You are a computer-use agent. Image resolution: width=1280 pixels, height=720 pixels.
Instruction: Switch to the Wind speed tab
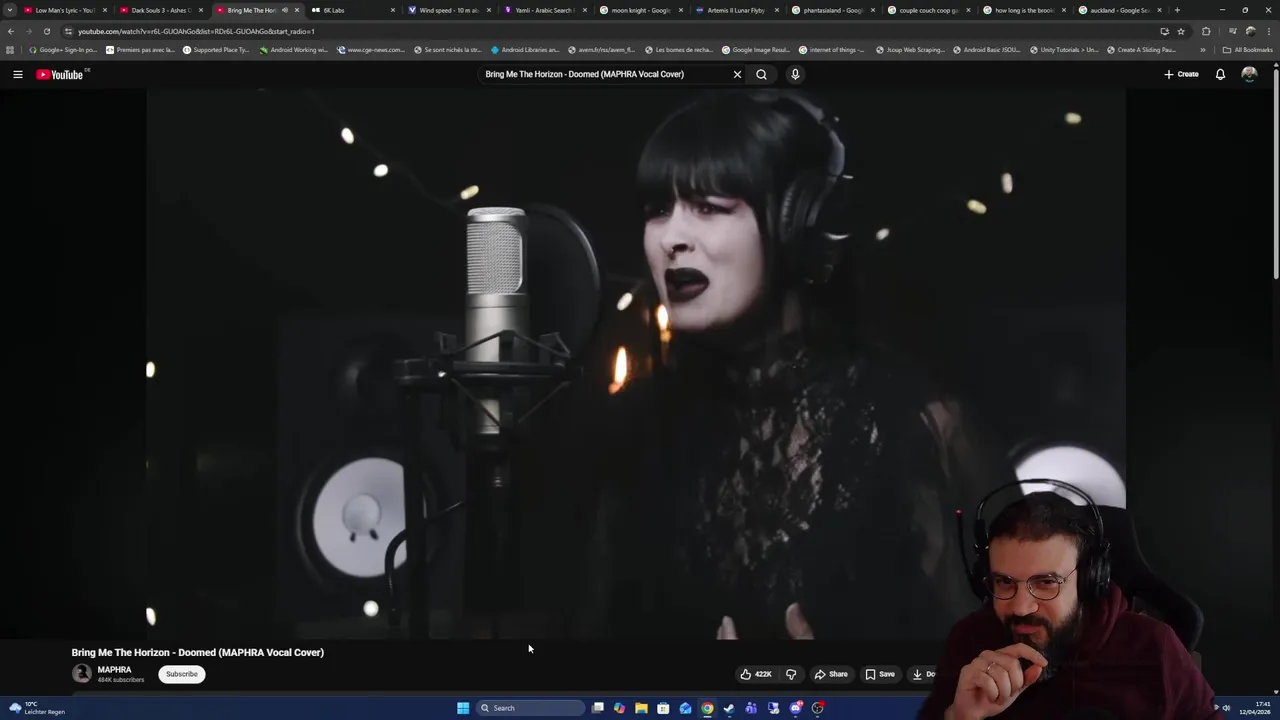pos(448,10)
